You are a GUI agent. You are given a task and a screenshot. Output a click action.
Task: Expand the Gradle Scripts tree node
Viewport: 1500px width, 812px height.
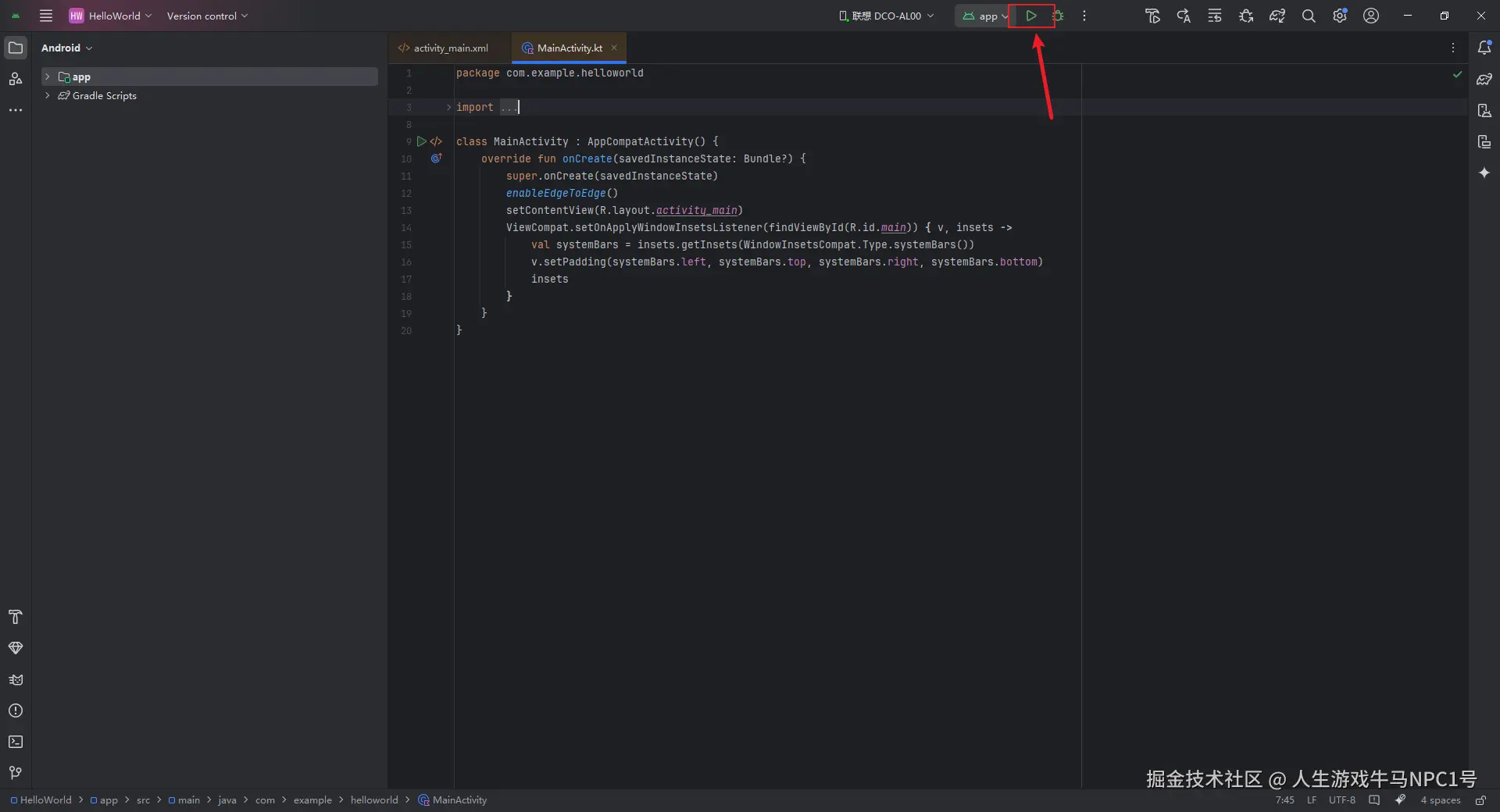48,95
